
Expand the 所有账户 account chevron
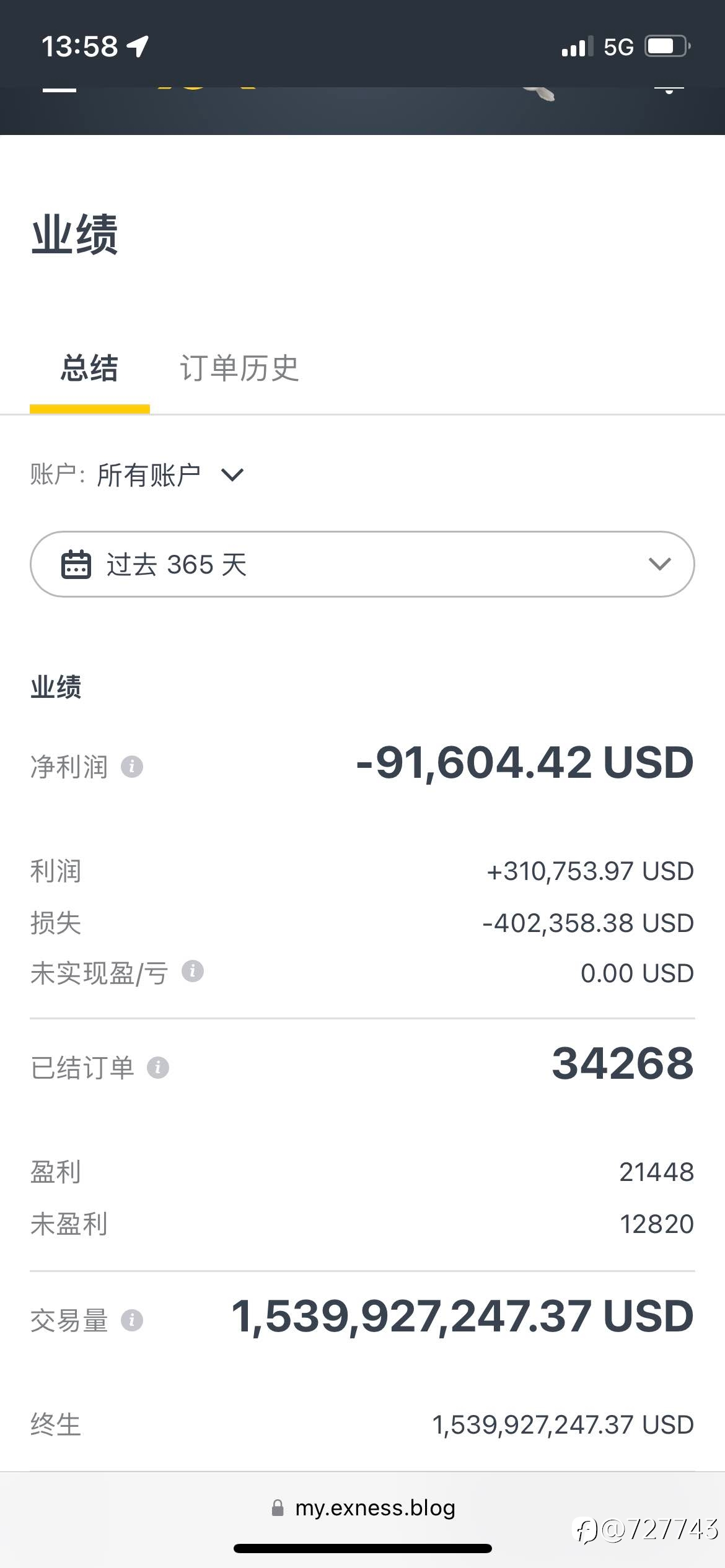232,475
